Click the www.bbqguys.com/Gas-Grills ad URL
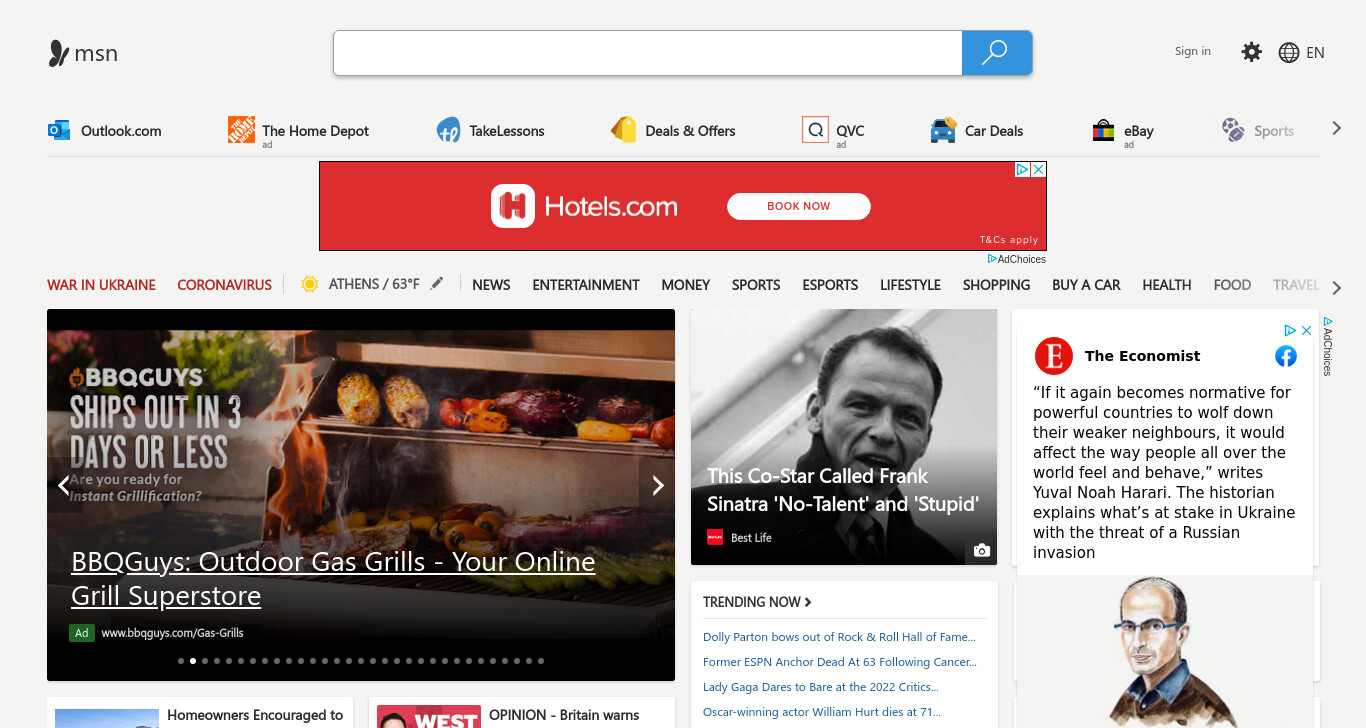The height and width of the screenshot is (728, 1366). [x=172, y=633]
